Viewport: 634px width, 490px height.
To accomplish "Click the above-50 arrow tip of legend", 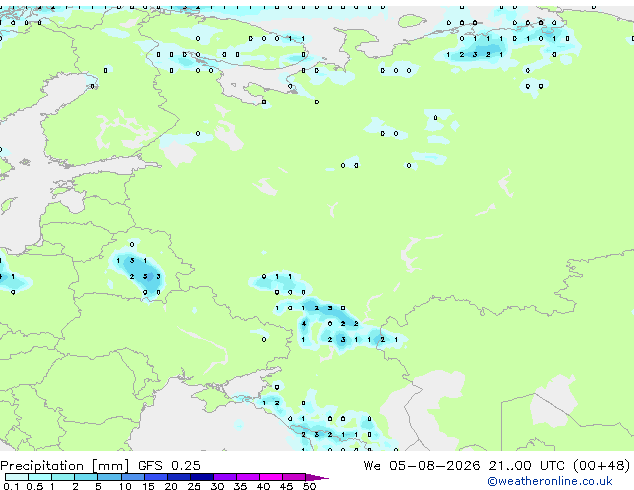I will tap(317, 477).
